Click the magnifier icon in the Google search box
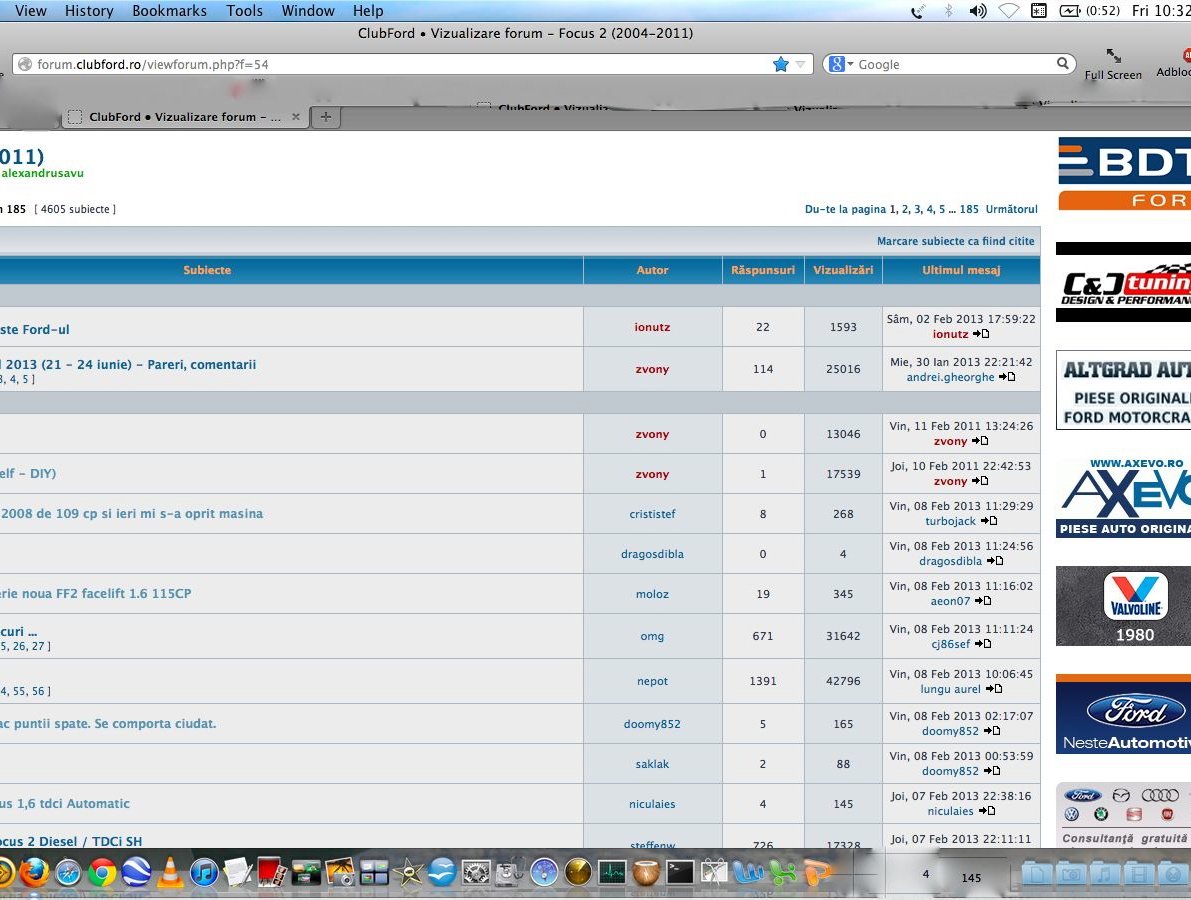 [x=1063, y=64]
